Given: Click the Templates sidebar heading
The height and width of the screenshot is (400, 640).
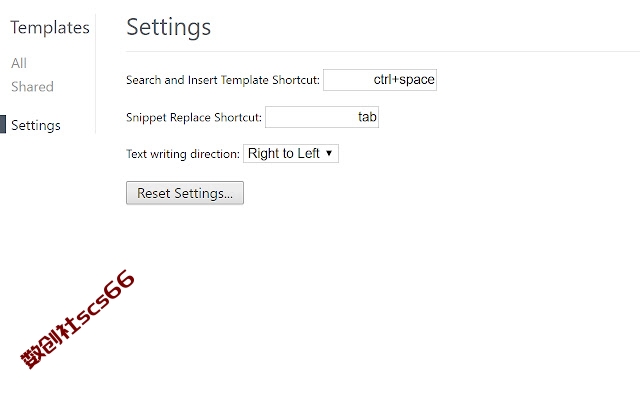Looking at the screenshot, I should tap(50, 27).
